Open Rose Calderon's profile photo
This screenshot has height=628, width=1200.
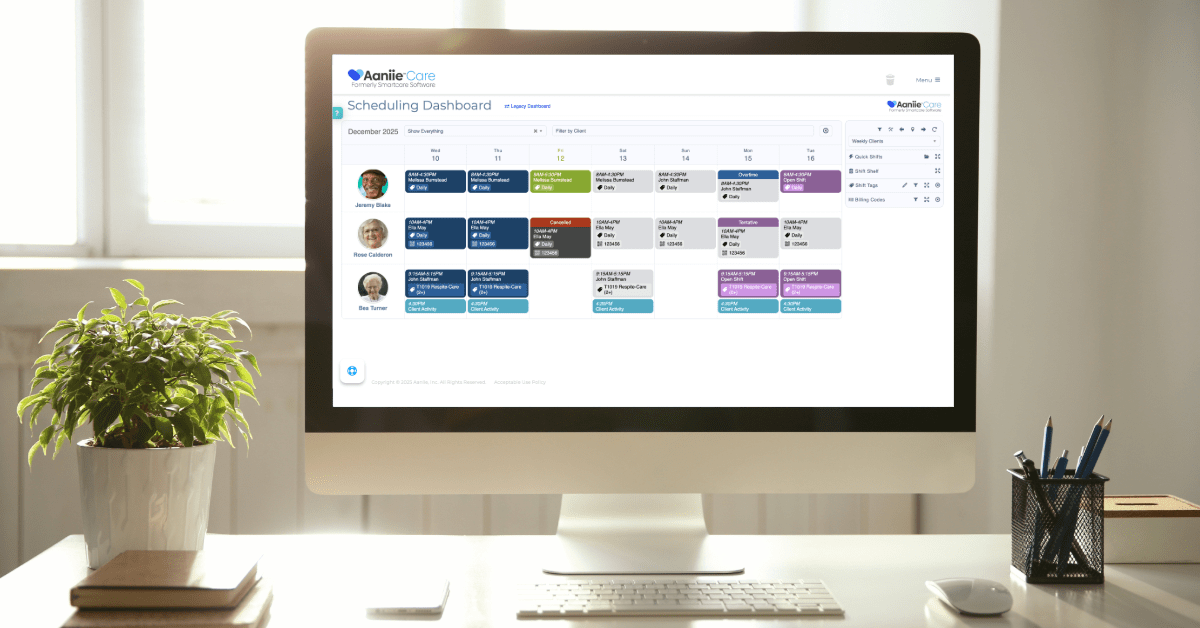[x=373, y=234]
